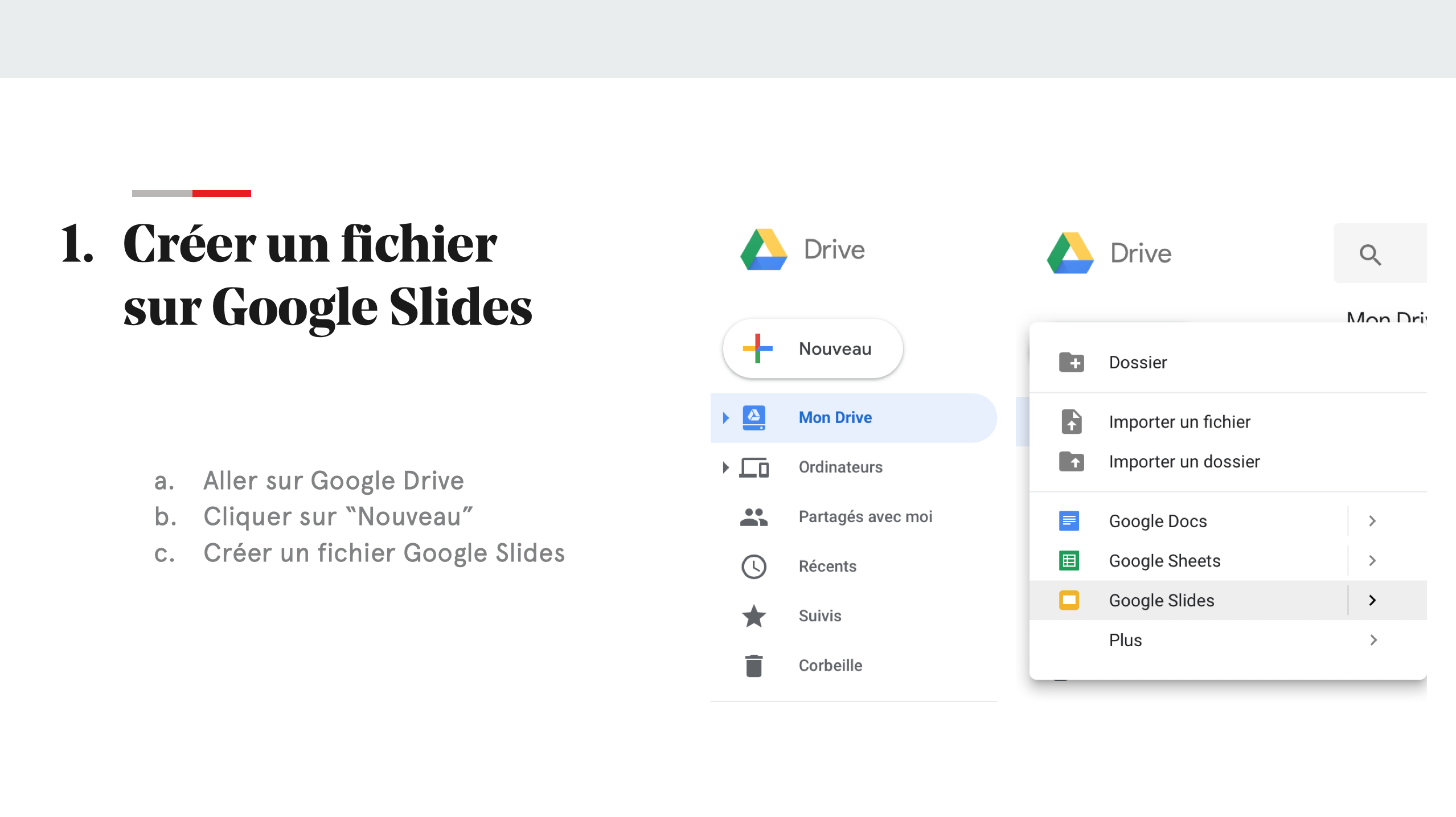Click the blue Google Docs icon
The height and width of the screenshot is (817, 1456).
coord(1069,521)
